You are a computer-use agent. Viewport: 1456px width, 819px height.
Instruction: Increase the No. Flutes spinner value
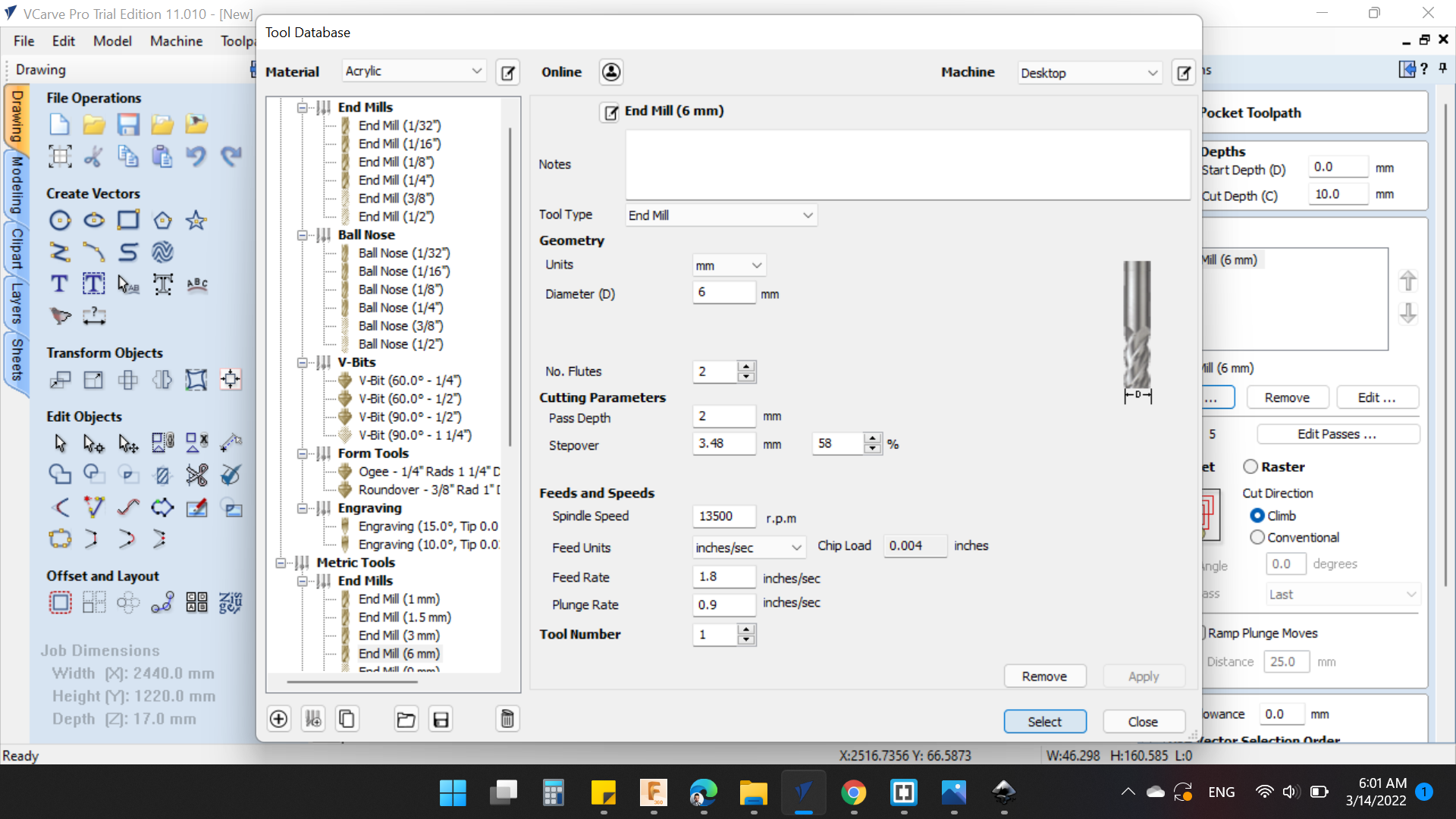coord(747,366)
